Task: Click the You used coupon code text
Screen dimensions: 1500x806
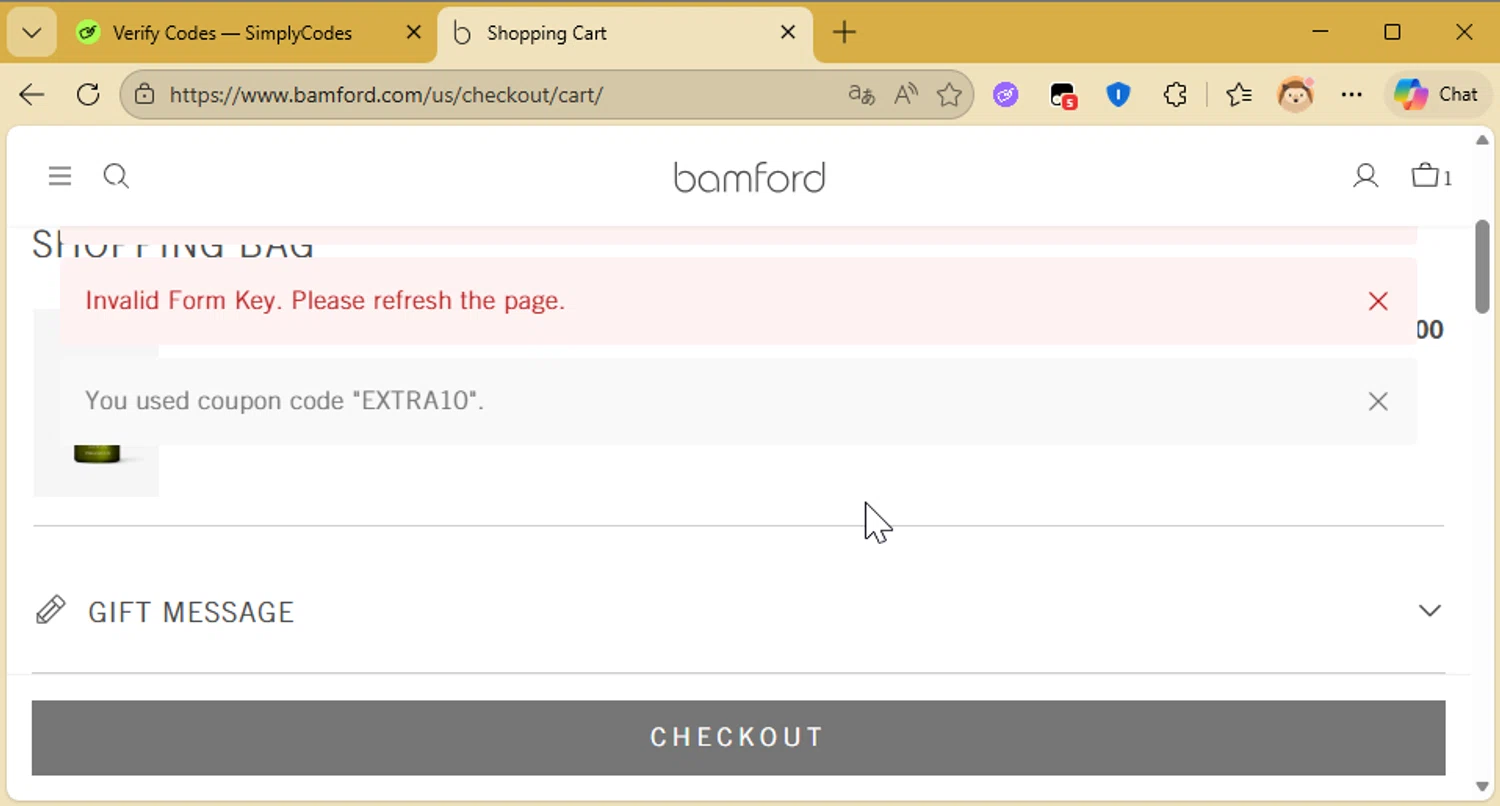Action: click(x=284, y=401)
